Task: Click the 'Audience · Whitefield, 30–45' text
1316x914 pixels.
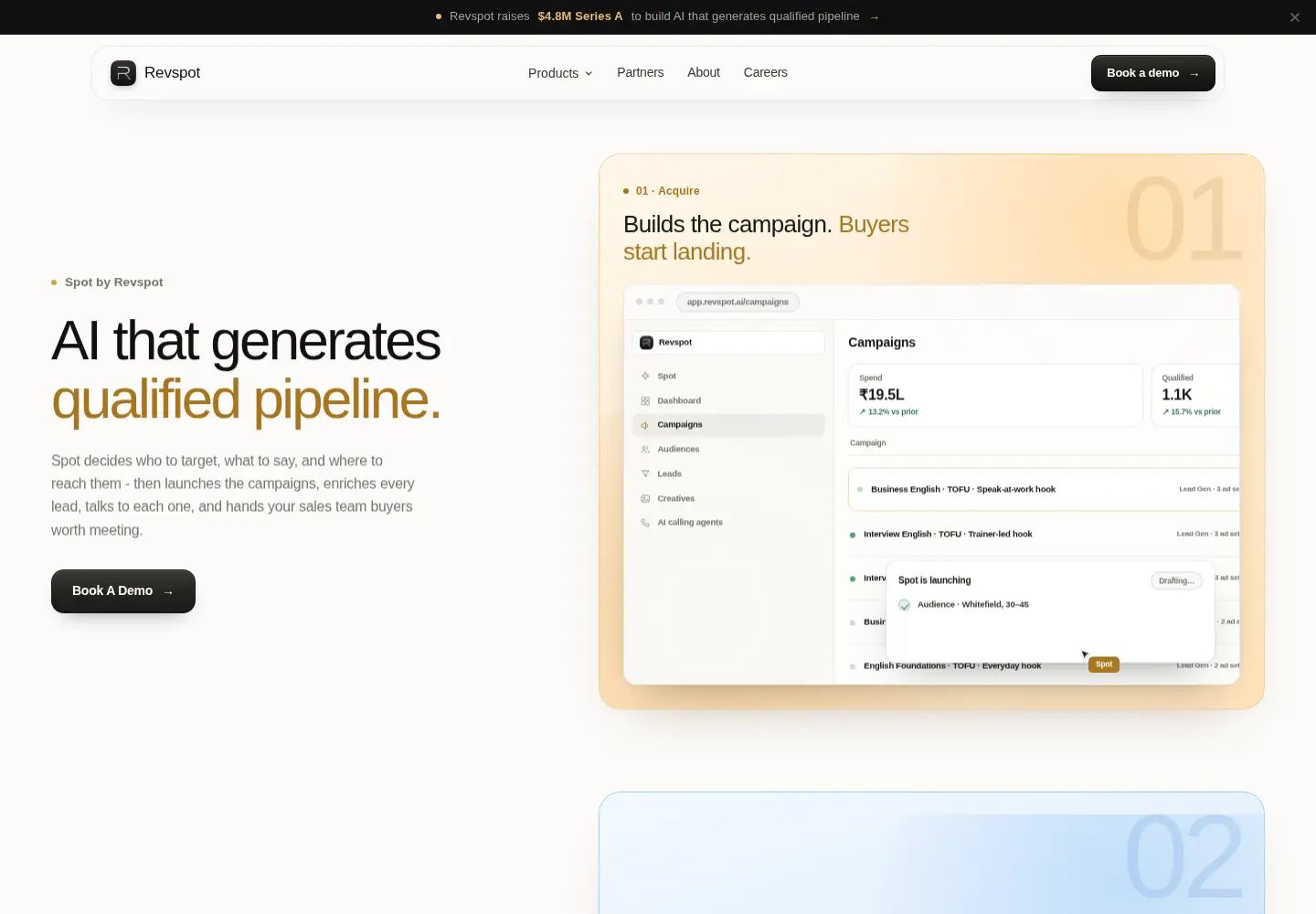Action: [973, 605]
